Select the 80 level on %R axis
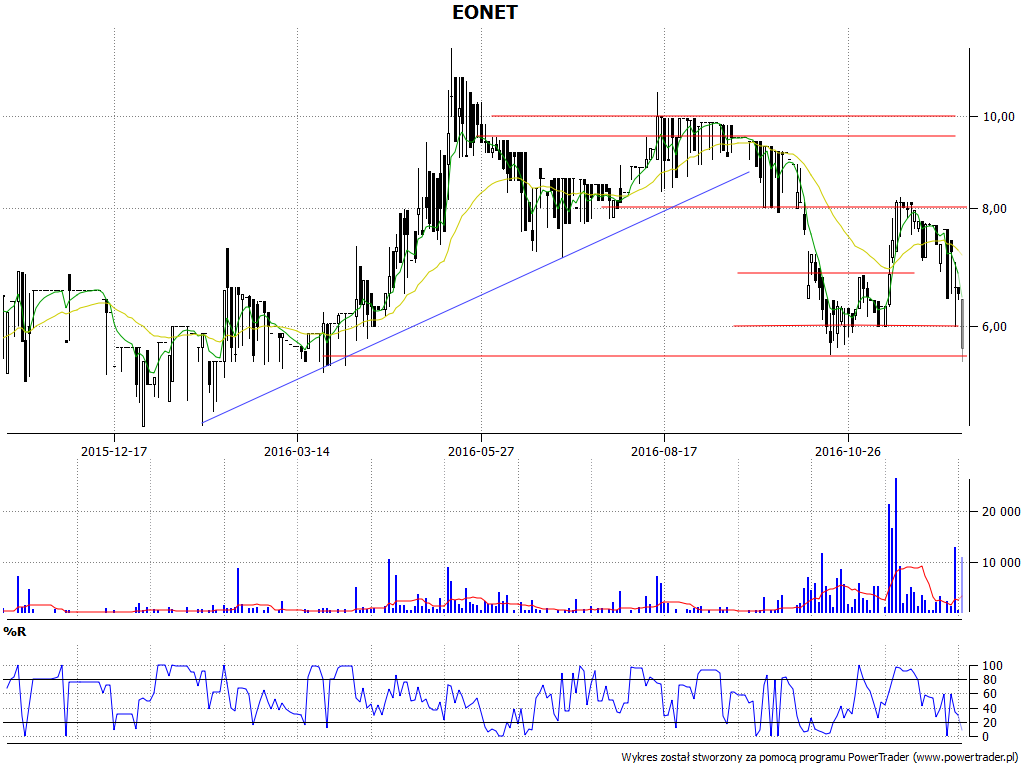 coord(988,681)
